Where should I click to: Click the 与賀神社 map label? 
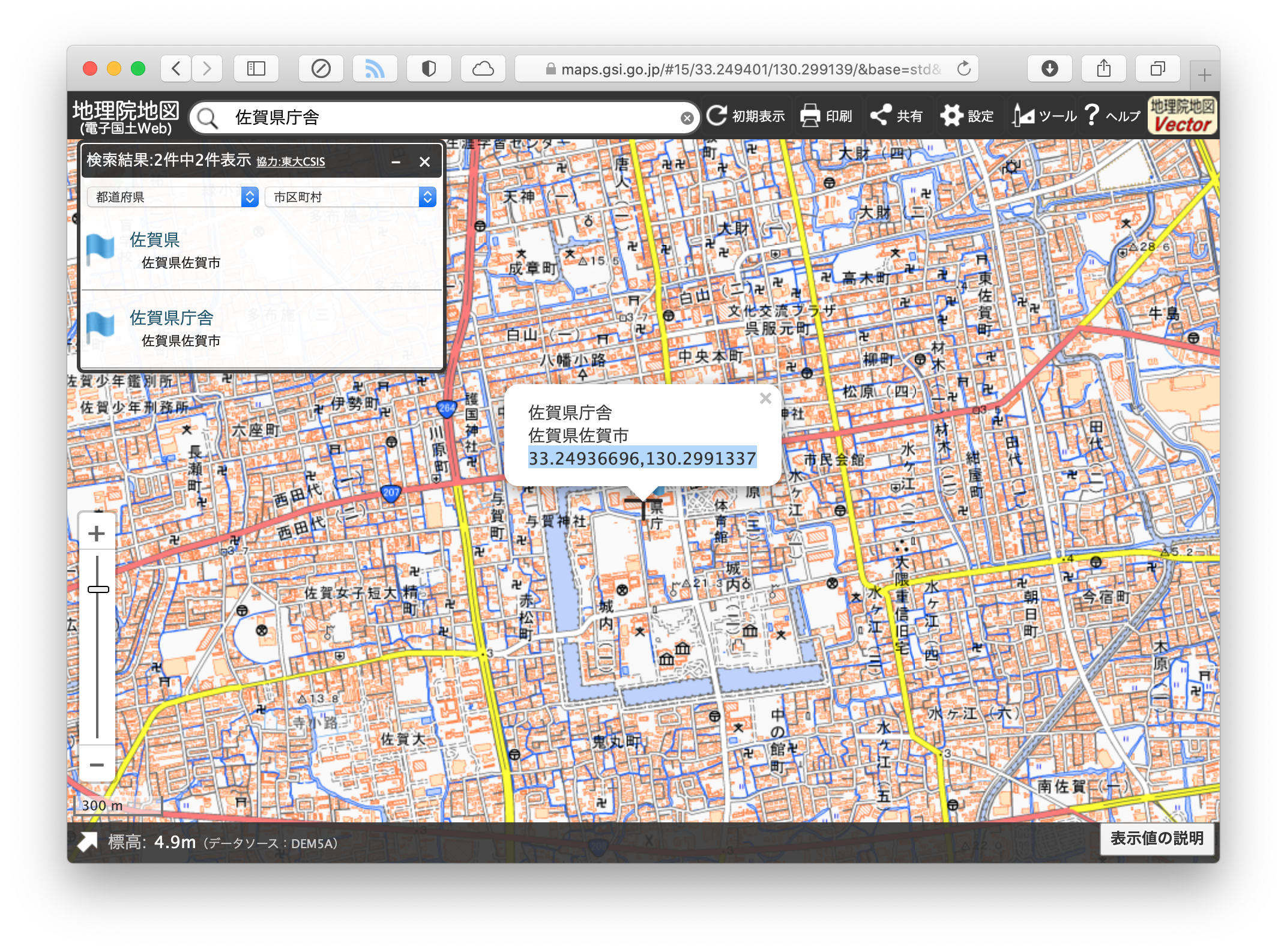pos(556,520)
